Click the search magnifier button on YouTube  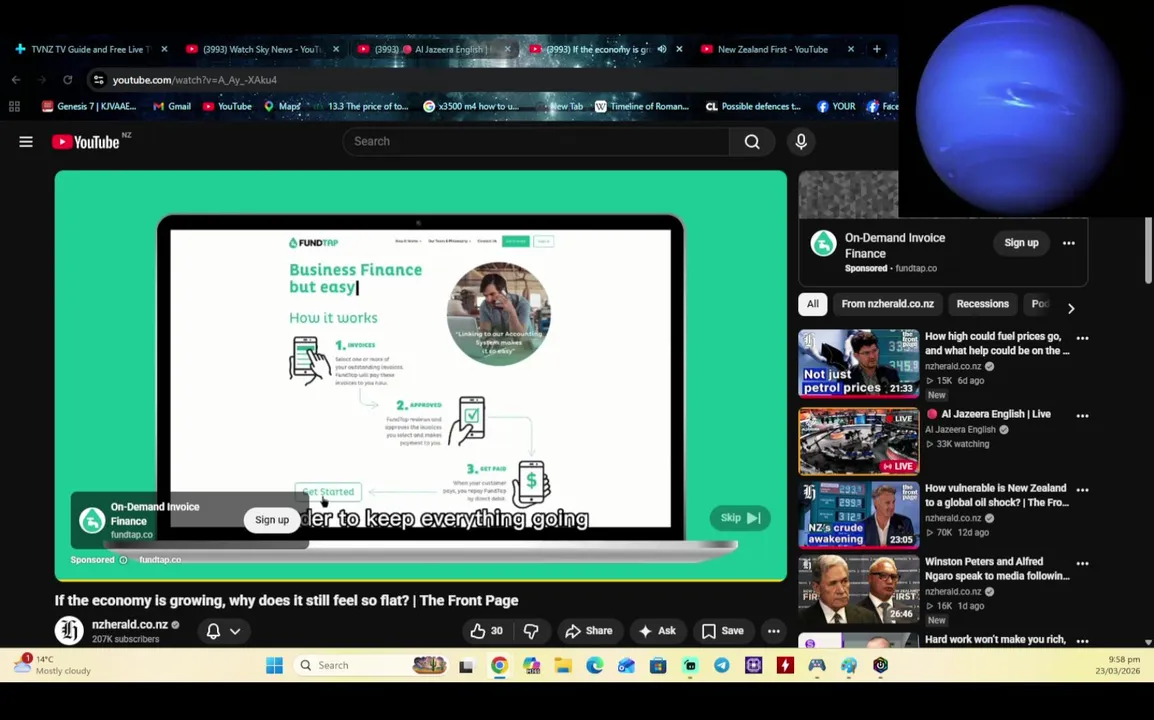tap(751, 141)
